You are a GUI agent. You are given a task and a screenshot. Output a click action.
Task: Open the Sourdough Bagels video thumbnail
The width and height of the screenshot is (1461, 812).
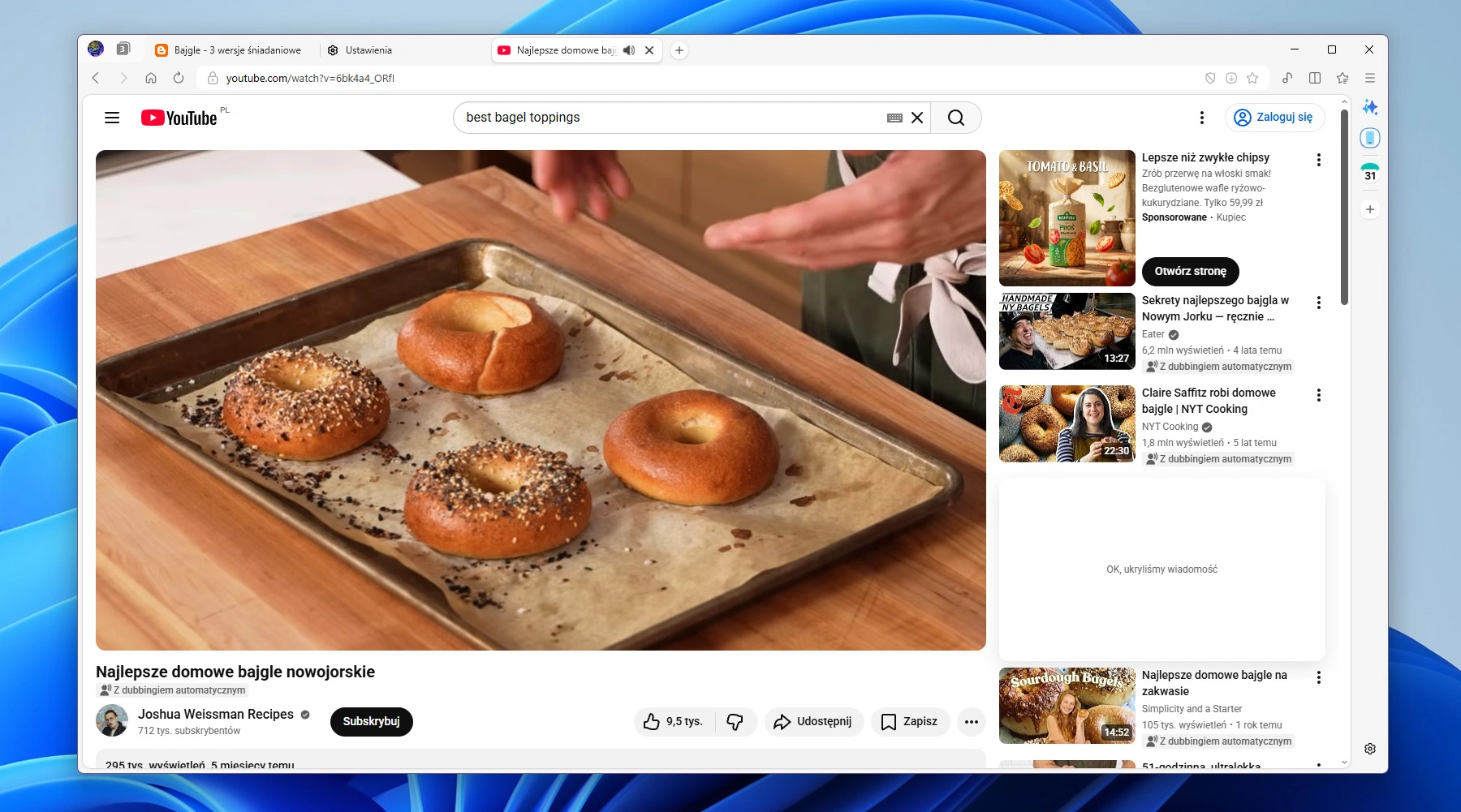[1067, 705]
